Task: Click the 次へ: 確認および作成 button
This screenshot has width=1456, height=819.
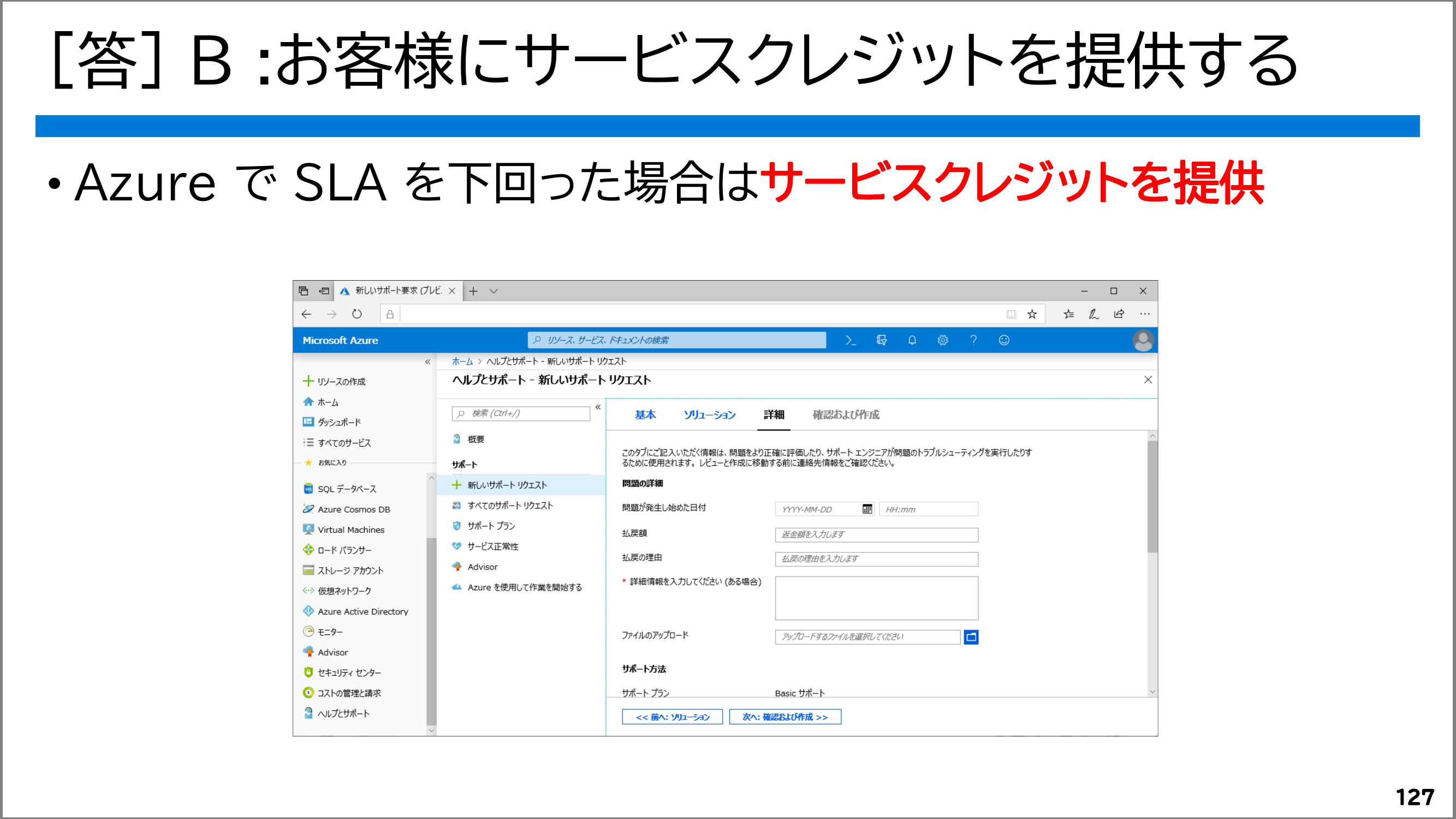Action: pos(785,717)
